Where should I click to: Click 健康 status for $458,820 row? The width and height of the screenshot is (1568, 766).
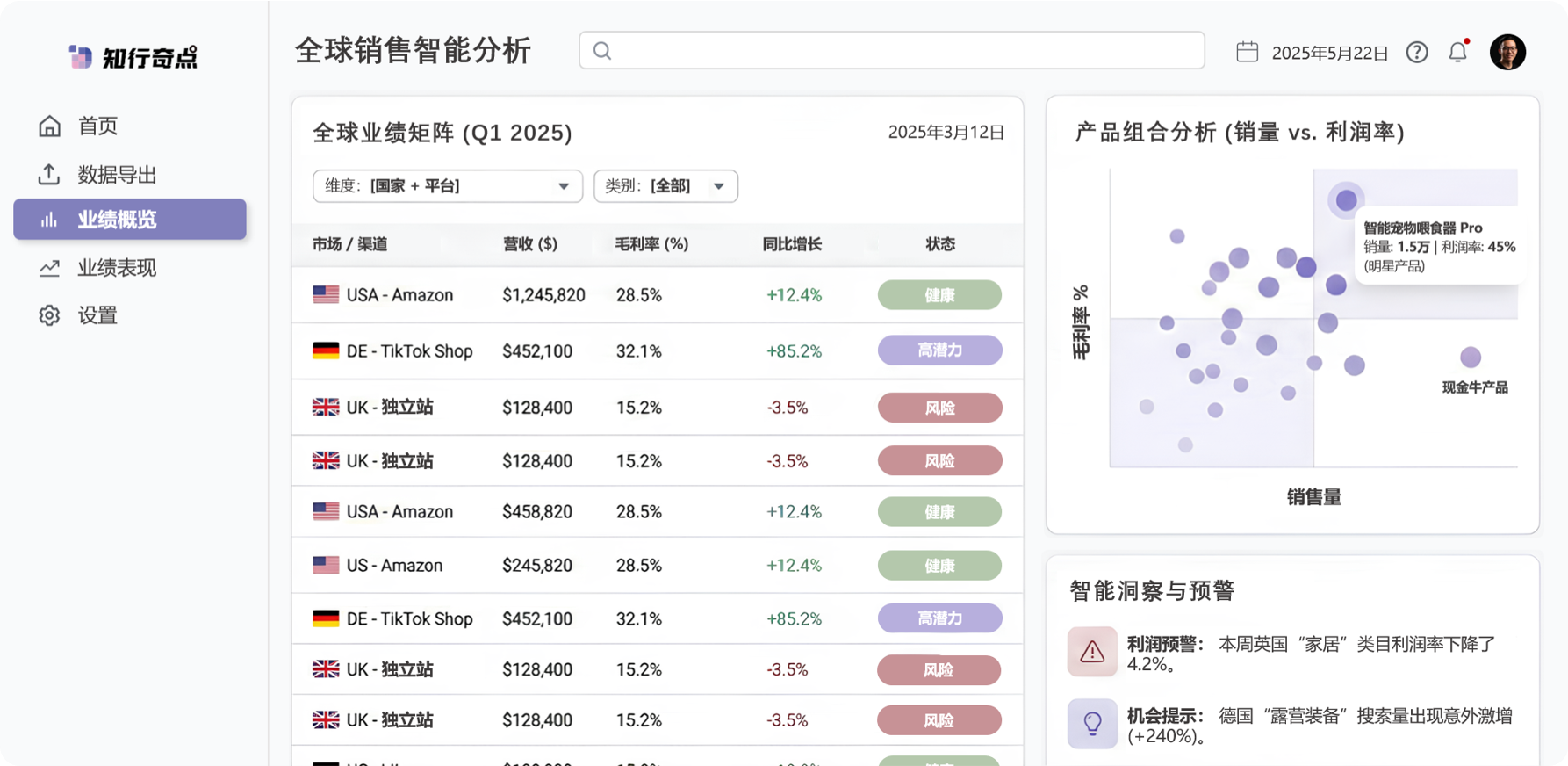click(x=939, y=512)
